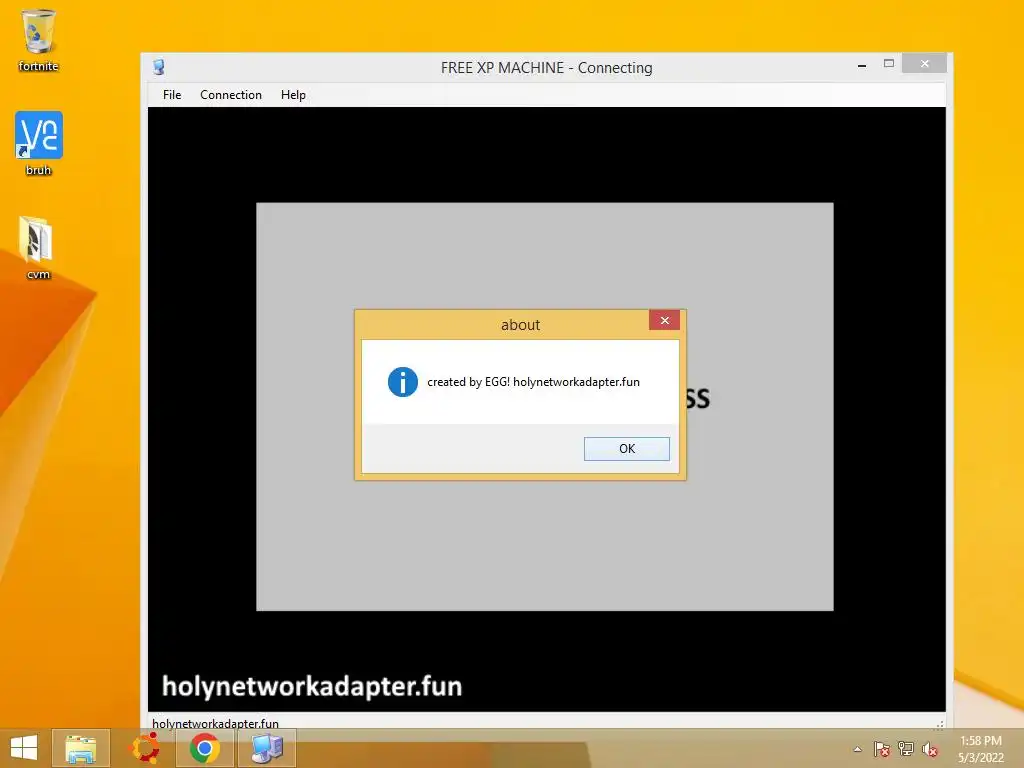Click OK in the about dialog
The width and height of the screenshot is (1024, 768).
click(626, 449)
